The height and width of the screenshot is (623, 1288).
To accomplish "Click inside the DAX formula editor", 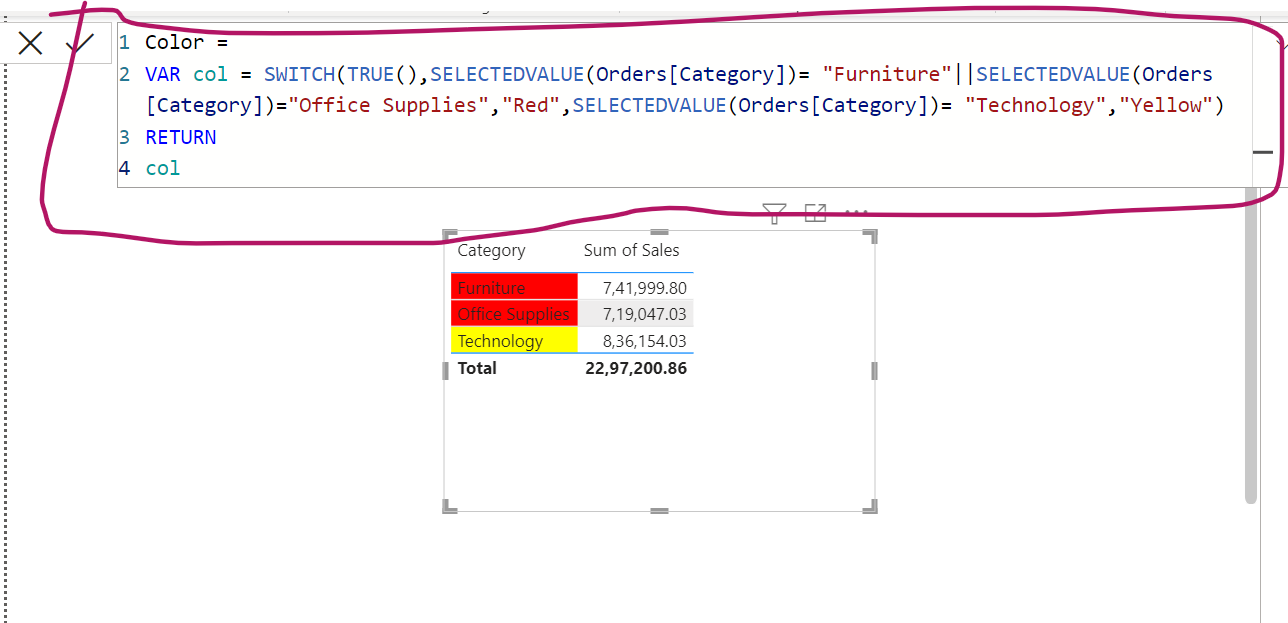I will 684,105.
